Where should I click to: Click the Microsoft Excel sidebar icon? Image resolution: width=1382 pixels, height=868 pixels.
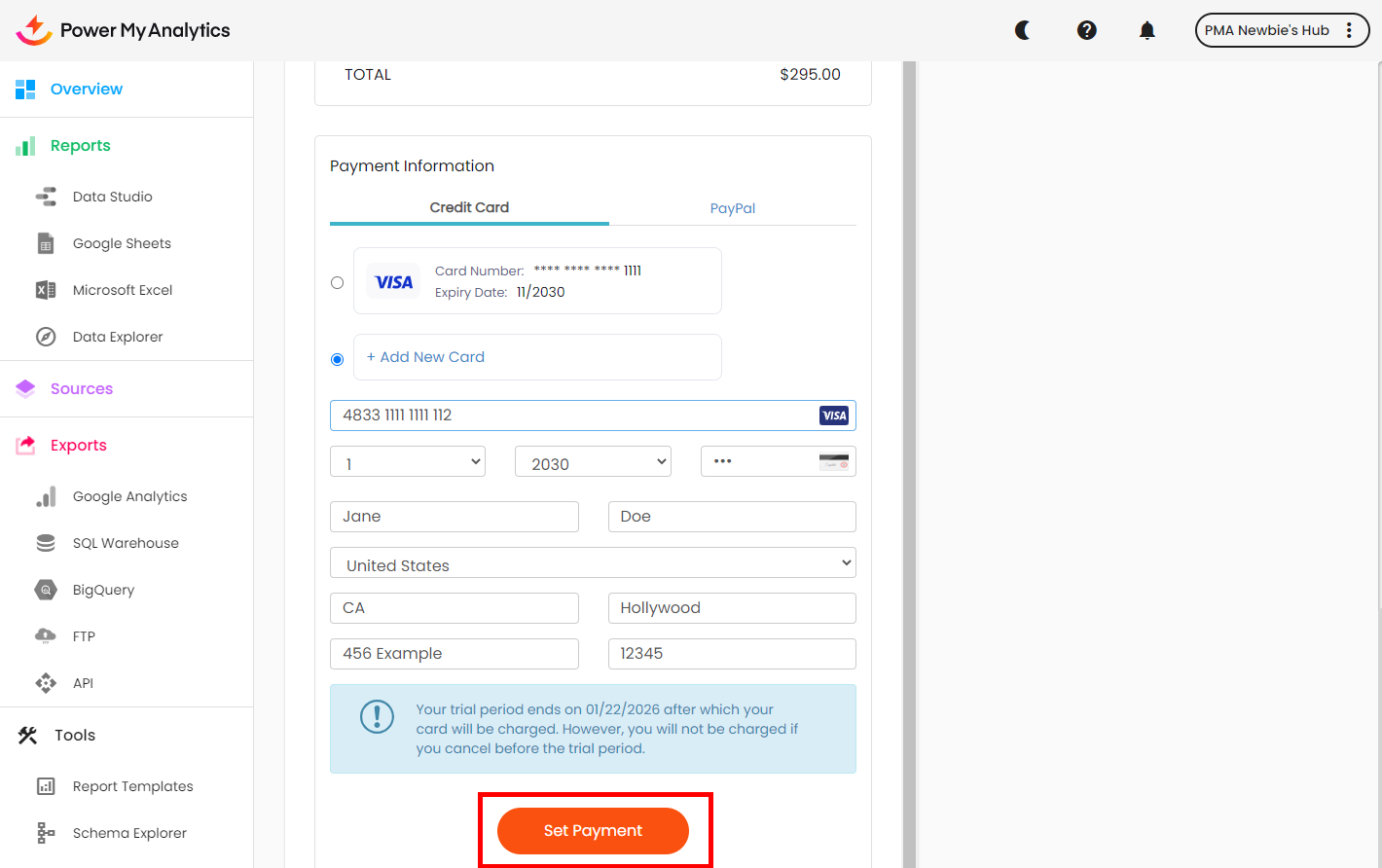(46, 290)
